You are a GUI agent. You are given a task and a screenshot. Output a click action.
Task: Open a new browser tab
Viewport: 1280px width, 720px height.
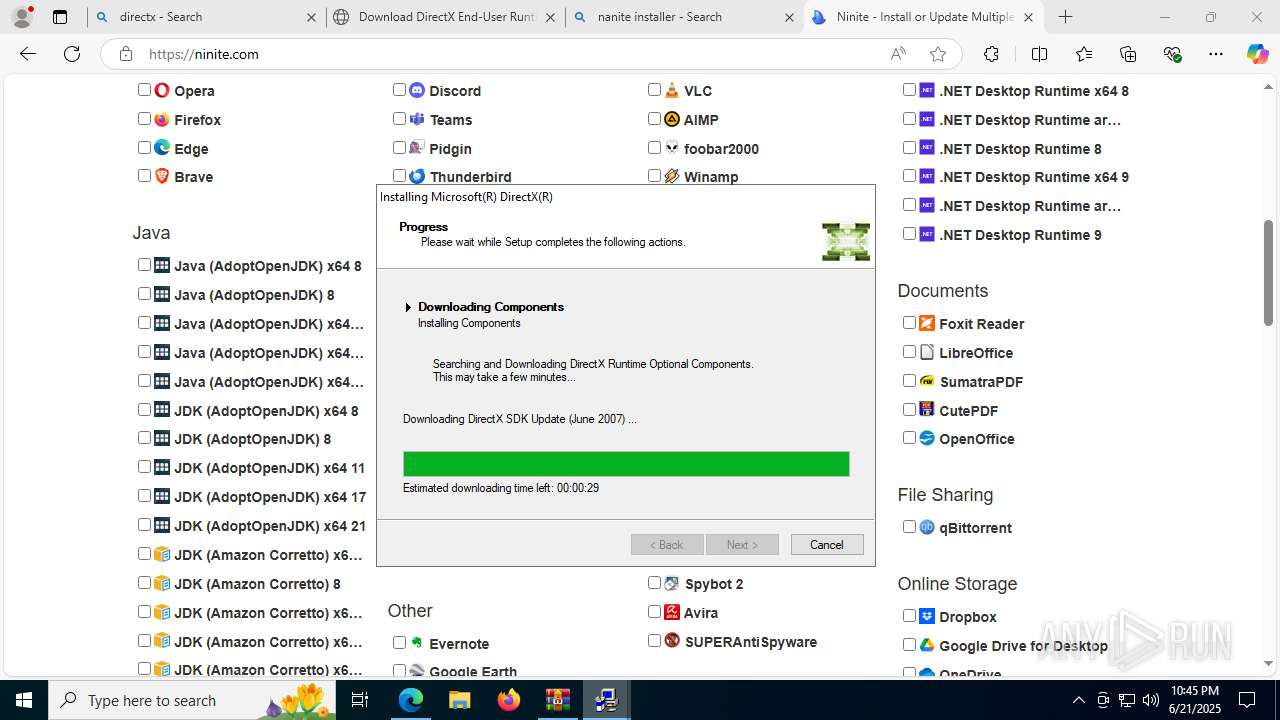(x=1066, y=17)
